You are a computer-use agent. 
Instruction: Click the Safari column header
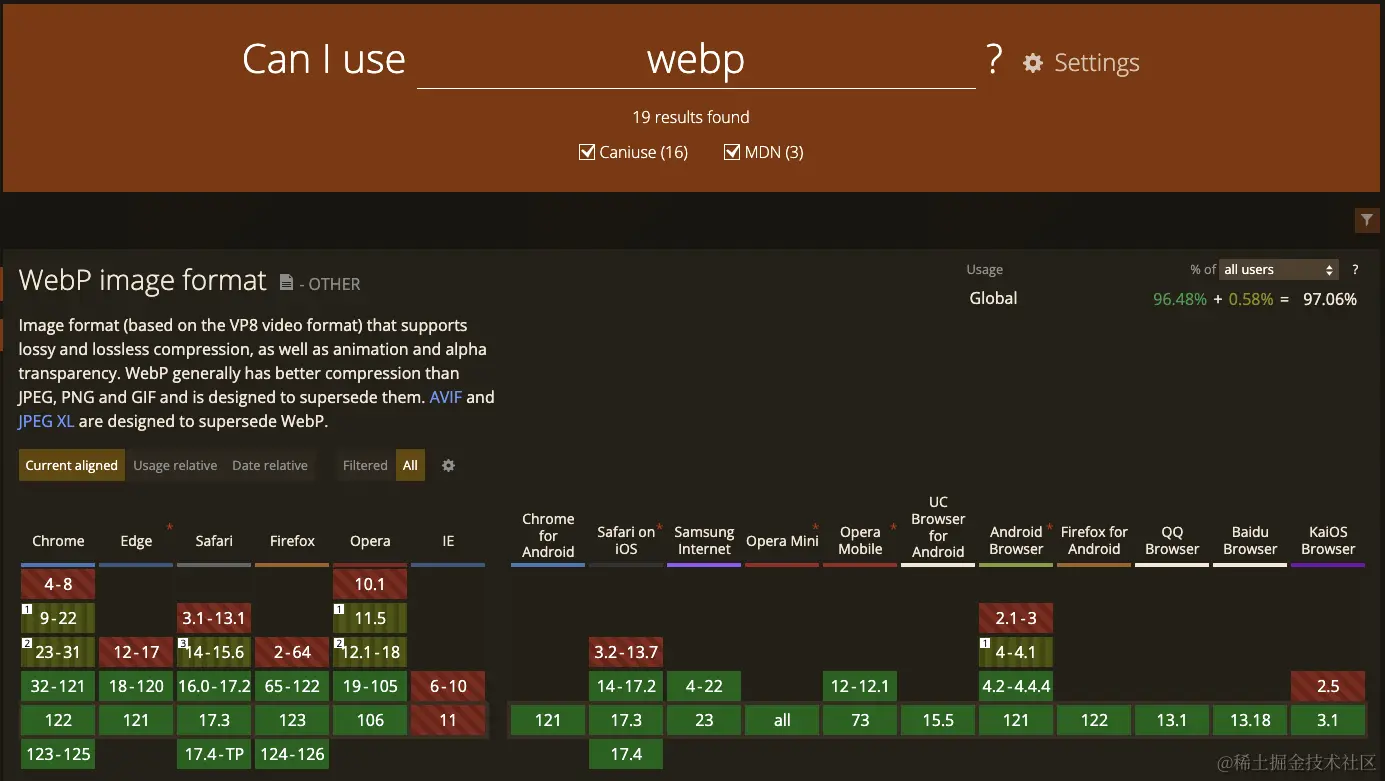214,541
